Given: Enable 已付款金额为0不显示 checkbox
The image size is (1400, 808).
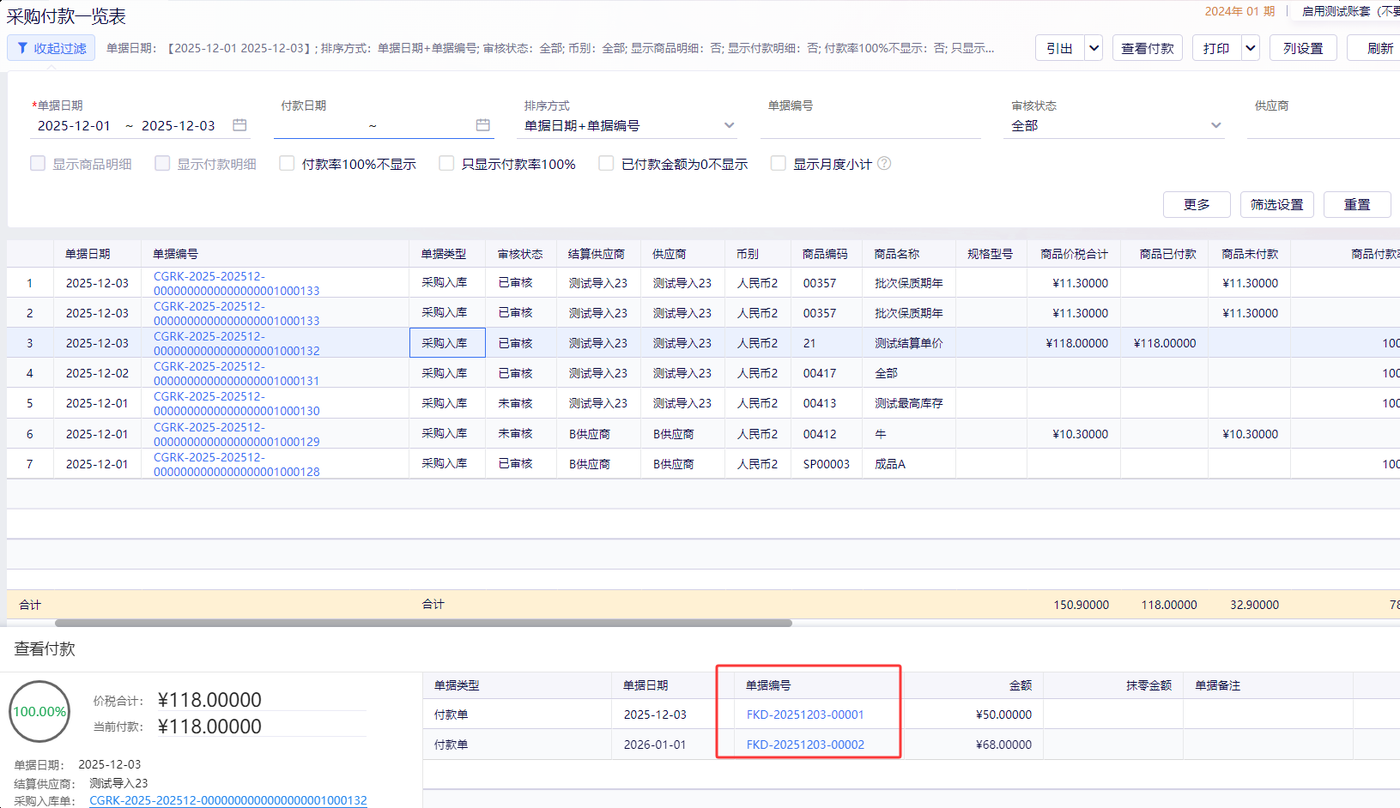Looking at the screenshot, I should tap(606, 164).
